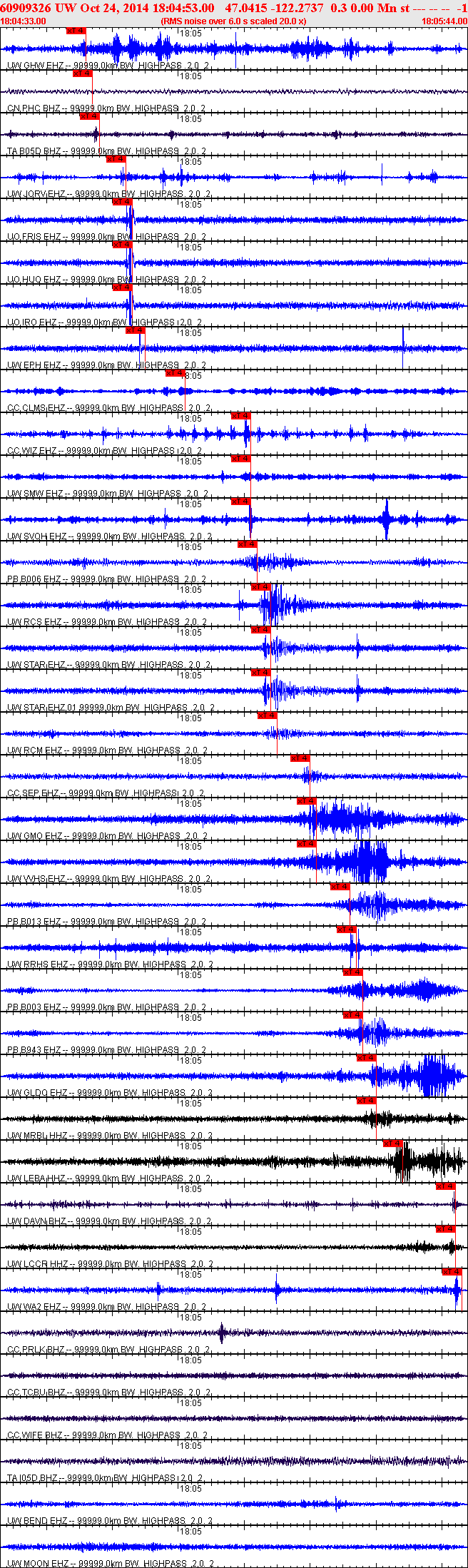Click the red pick flag on GLDO trace
Viewport: 468px width, 1568px height.
pyautogui.click(x=366, y=1058)
